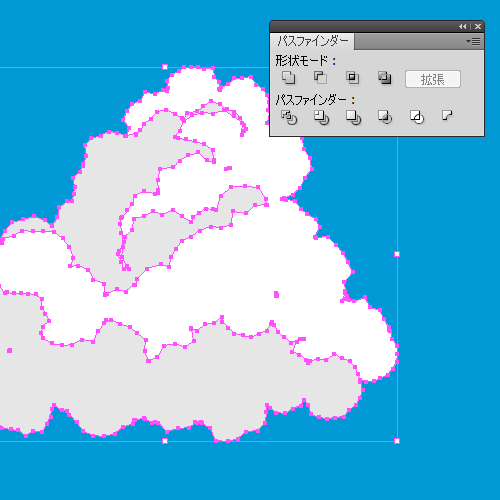Click the Minus Front shape mode icon

(320, 78)
